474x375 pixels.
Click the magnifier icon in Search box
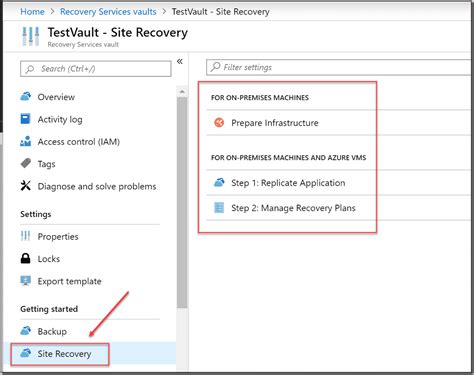[30, 69]
